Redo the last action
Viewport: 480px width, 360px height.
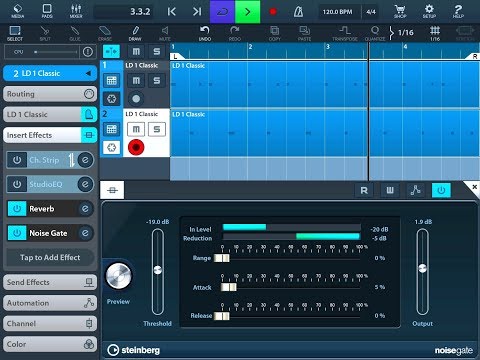[234, 33]
